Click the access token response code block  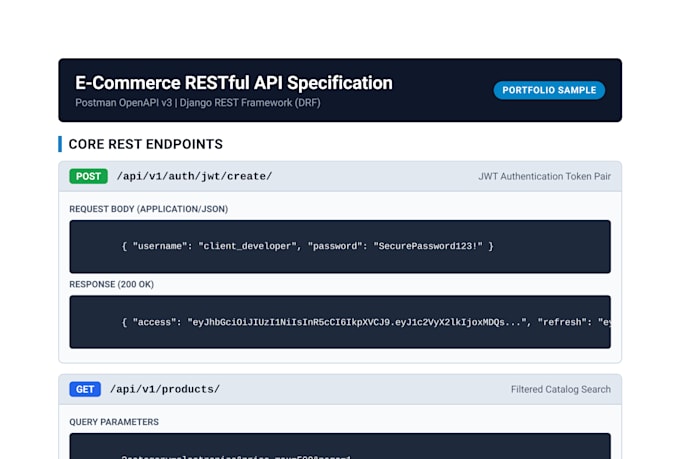[340, 322]
